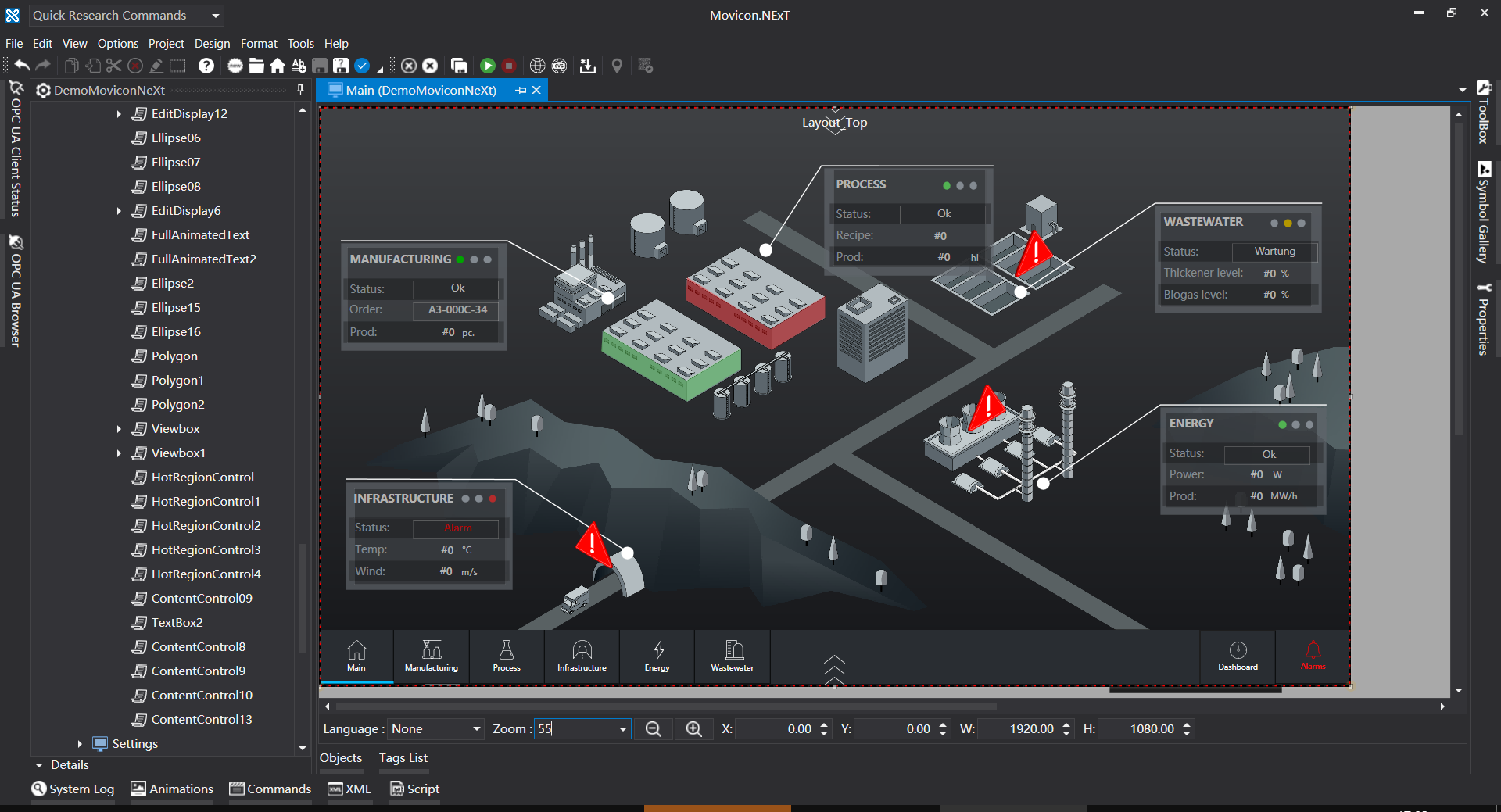Click the Home icon in toolbar
The image size is (1501, 812).
coord(278,66)
